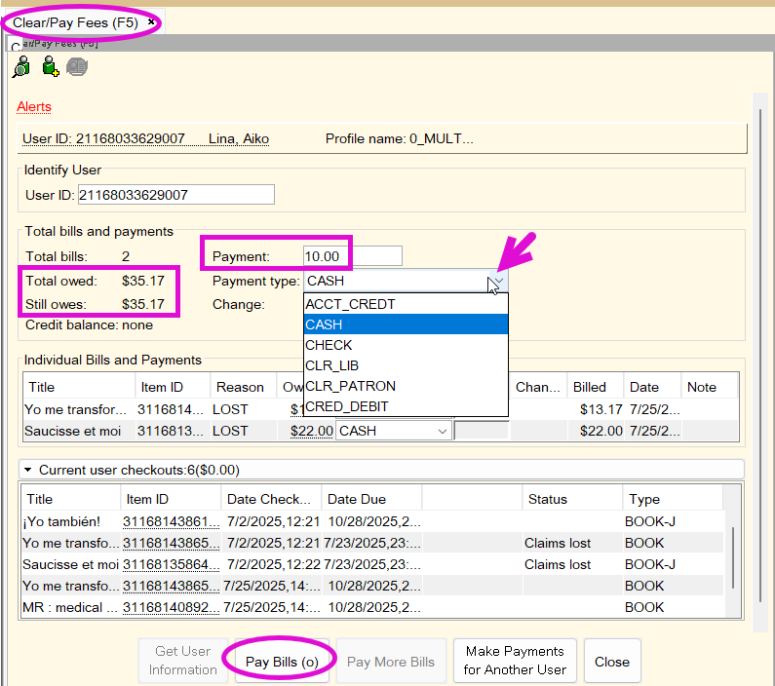Click the Payment amount field showing 10.00
The height and width of the screenshot is (686, 775).
[352, 256]
